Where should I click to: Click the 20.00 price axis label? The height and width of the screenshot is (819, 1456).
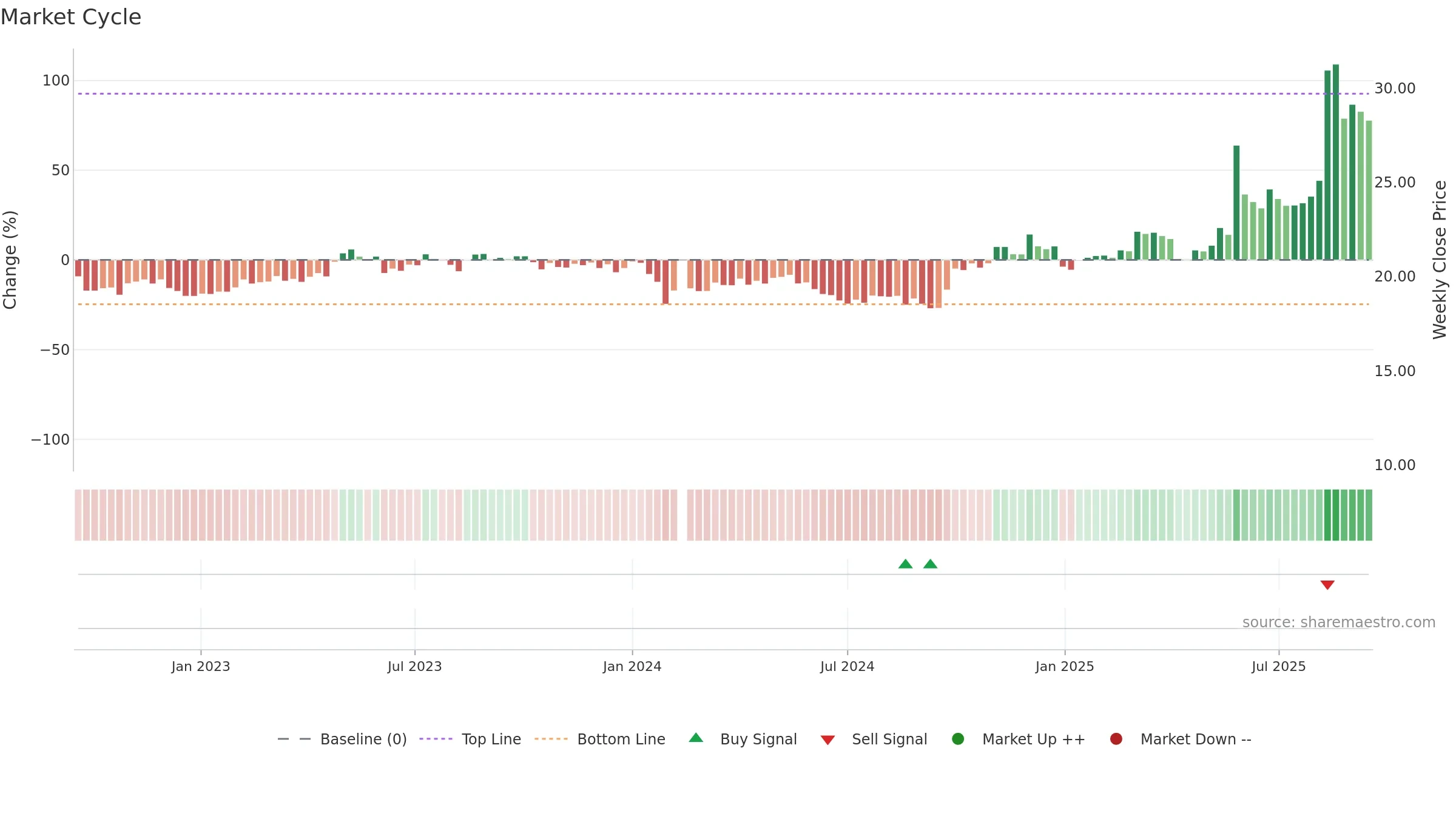click(1395, 277)
